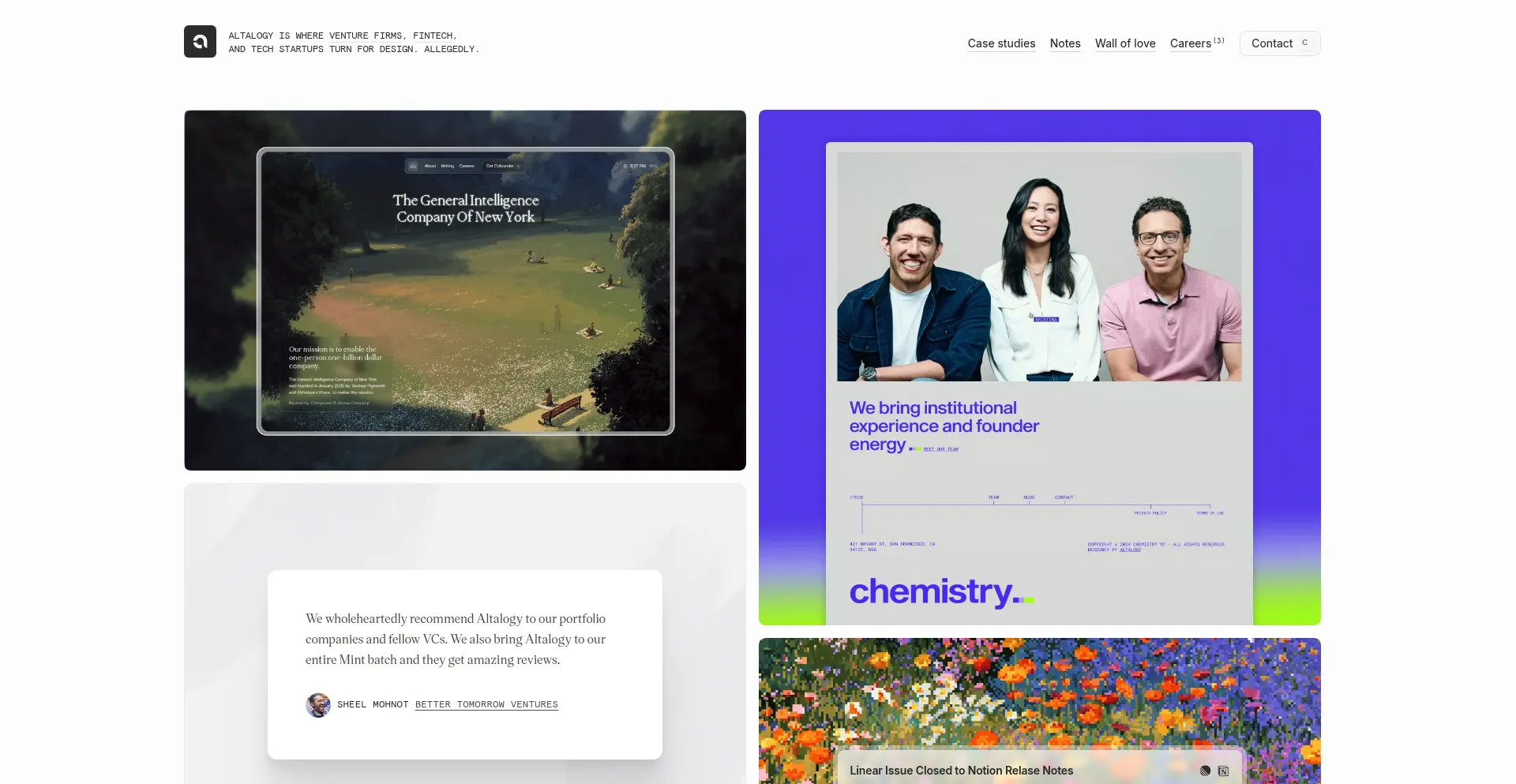The height and width of the screenshot is (784, 1516).
Task: Click the SHEEL MOHNOT name
Action: (x=373, y=704)
